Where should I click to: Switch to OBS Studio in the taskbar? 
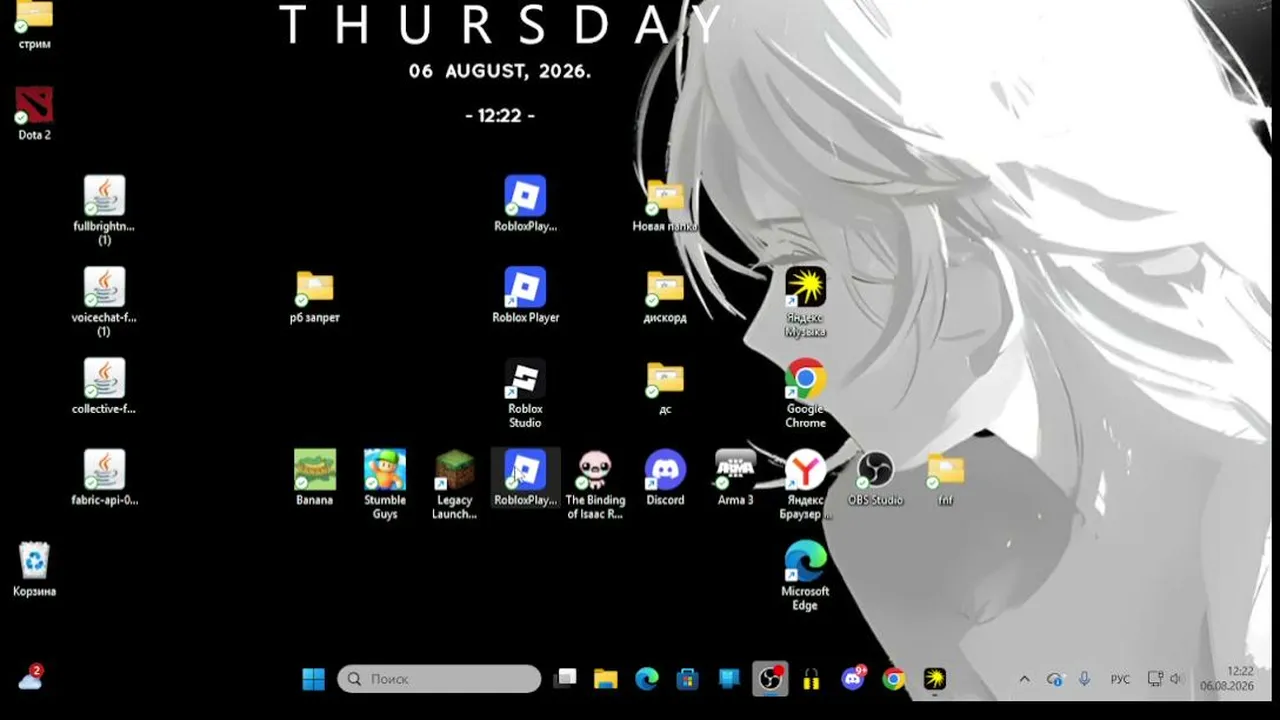(770, 679)
